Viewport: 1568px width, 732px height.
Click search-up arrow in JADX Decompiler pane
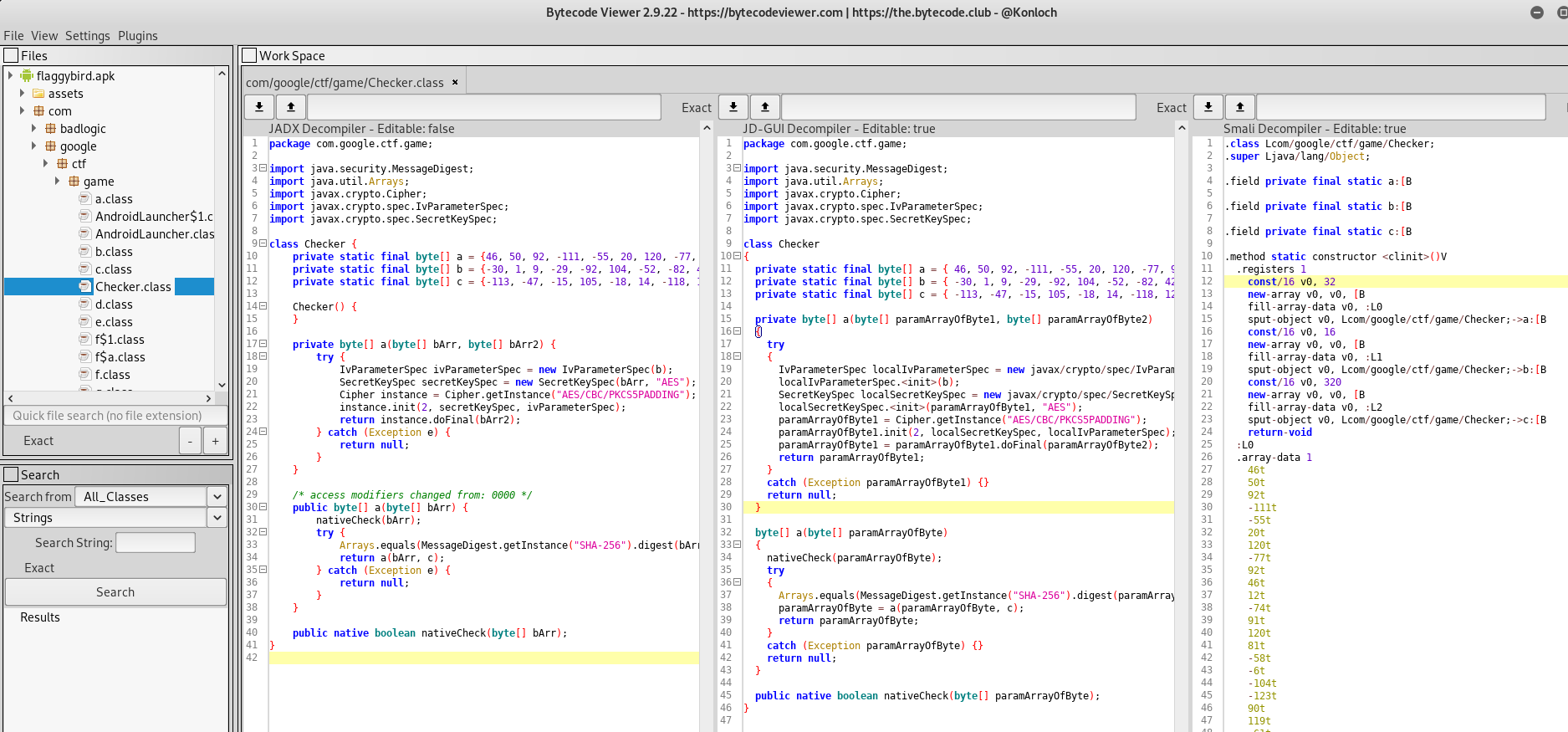pos(290,107)
